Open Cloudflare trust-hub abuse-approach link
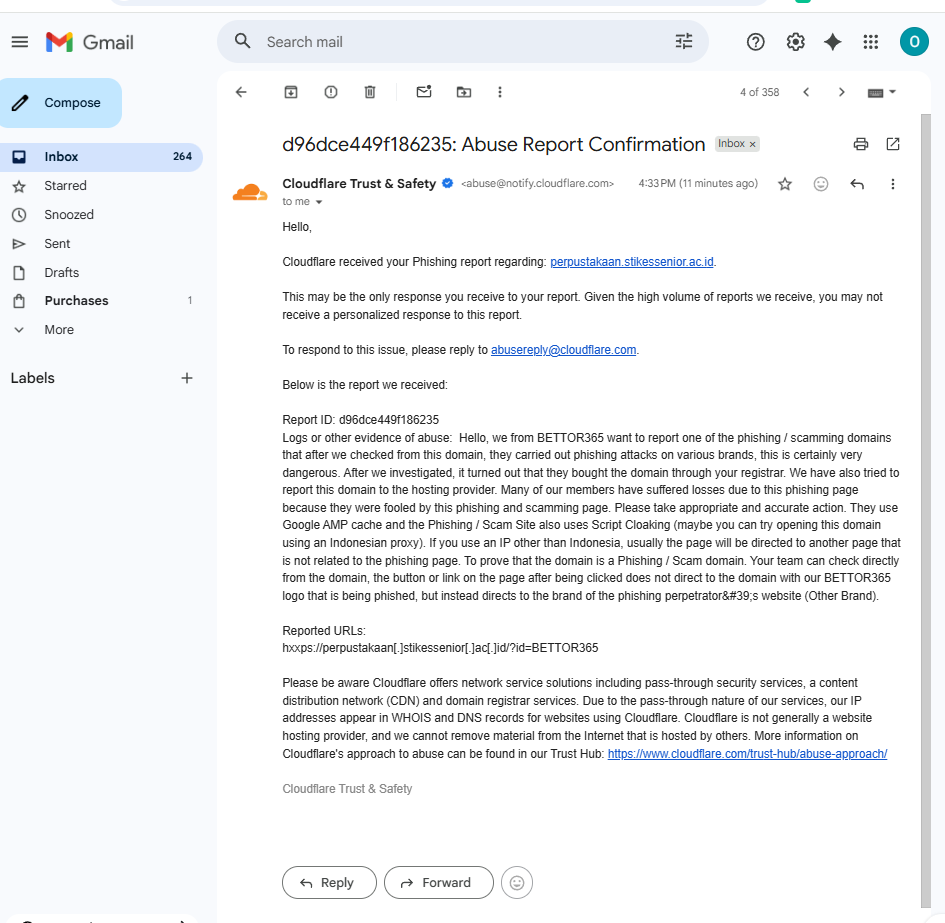945x923 pixels. pyautogui.click(x=747, y=754)
